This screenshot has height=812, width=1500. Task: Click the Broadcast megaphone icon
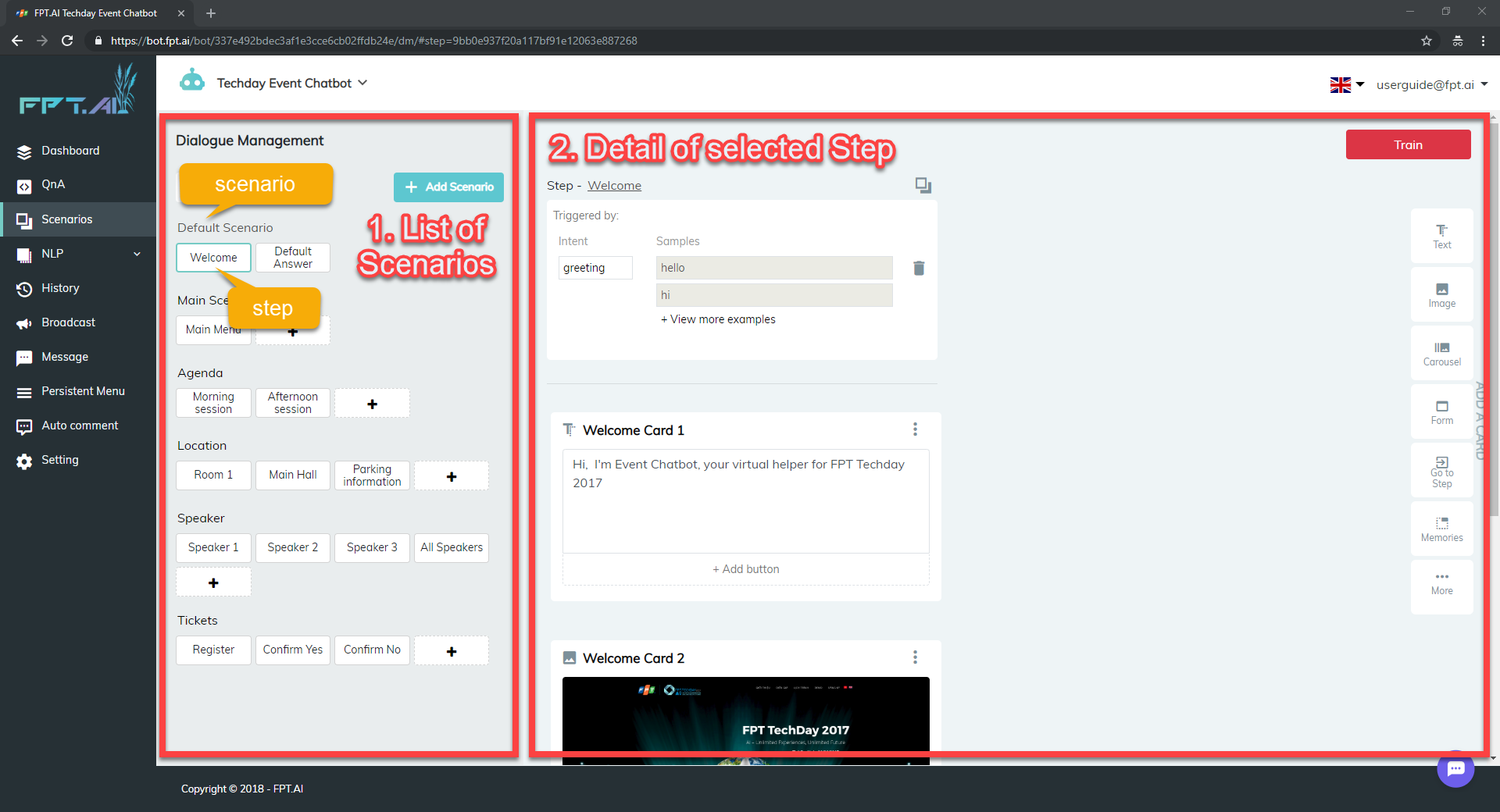tap(24, 323)
